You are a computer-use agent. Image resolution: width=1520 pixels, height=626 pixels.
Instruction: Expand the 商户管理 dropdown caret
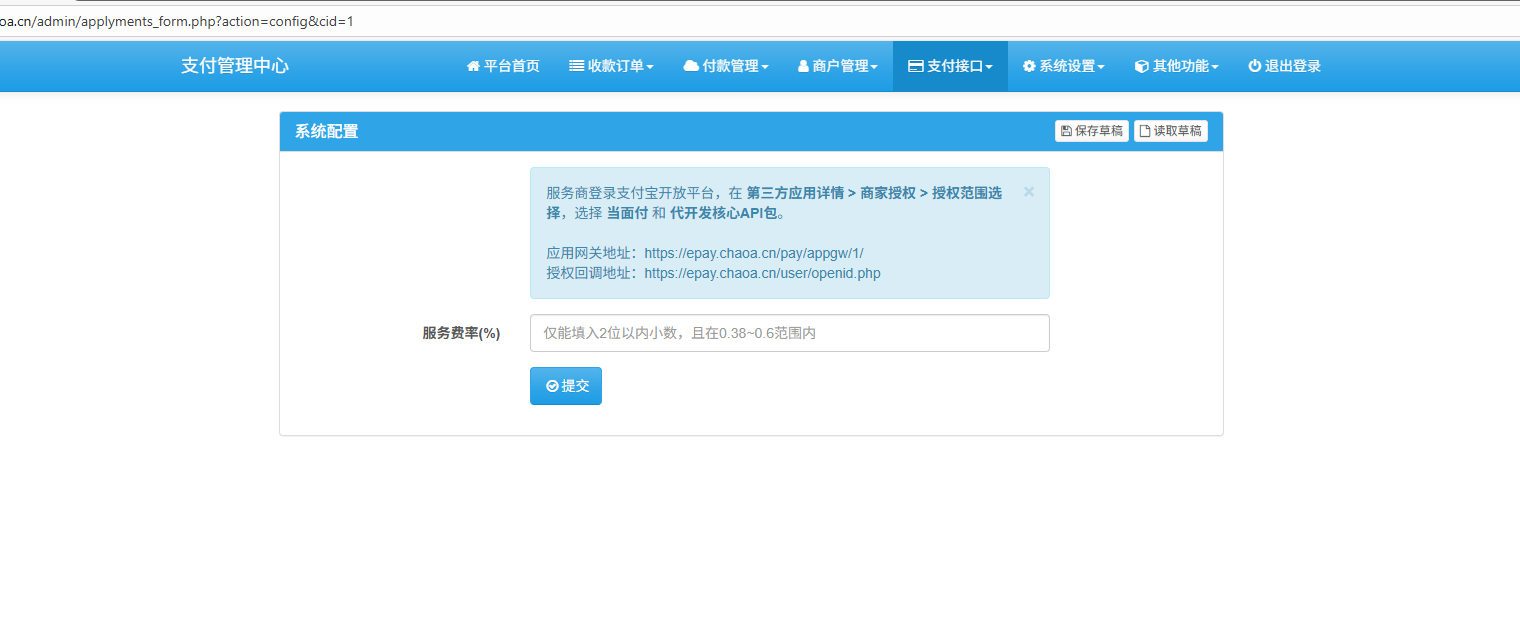pos(874,67)
